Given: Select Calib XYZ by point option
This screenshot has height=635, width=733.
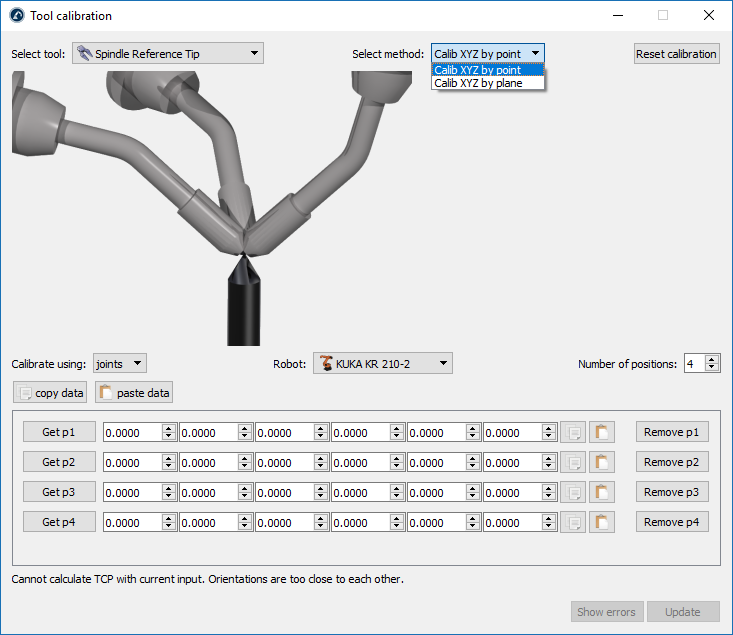Looking at the screenshot, I should click(478, 70).
